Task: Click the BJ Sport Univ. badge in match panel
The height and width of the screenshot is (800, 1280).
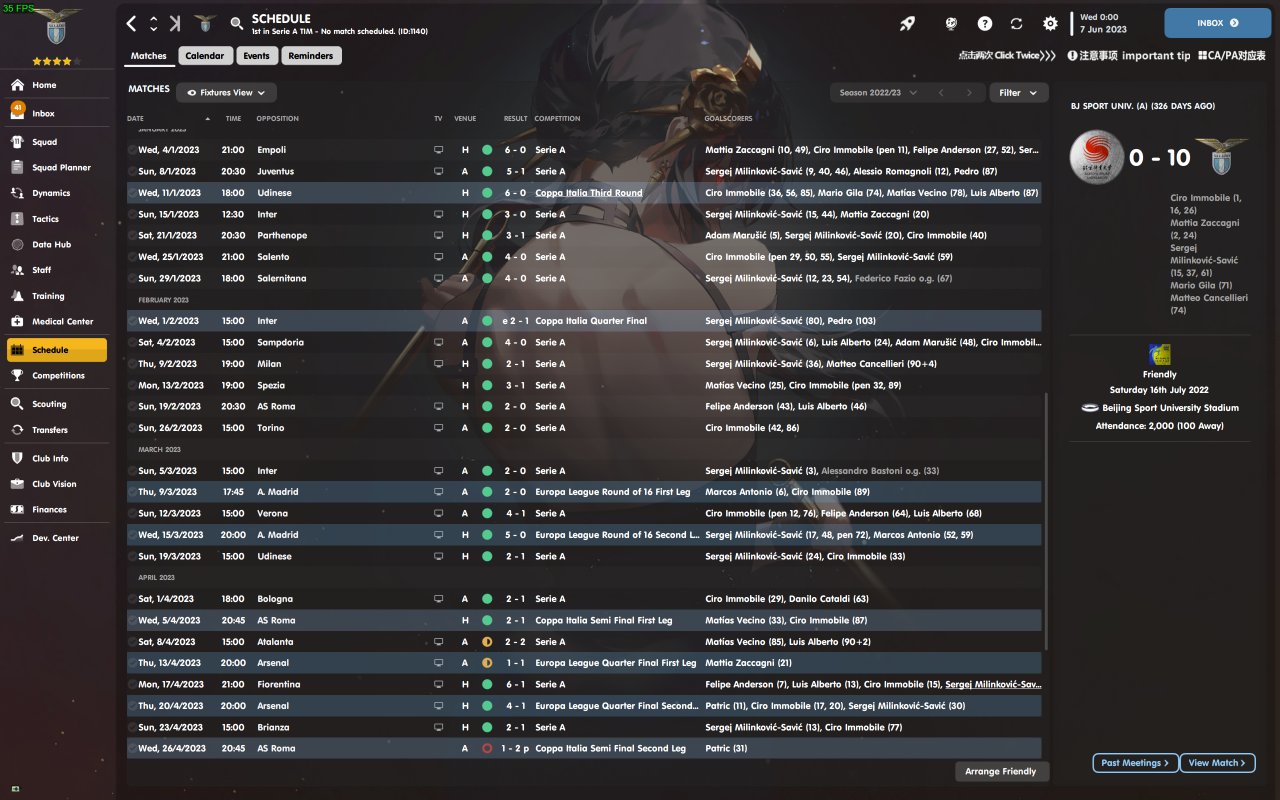Action: [x=1095, y=157]
